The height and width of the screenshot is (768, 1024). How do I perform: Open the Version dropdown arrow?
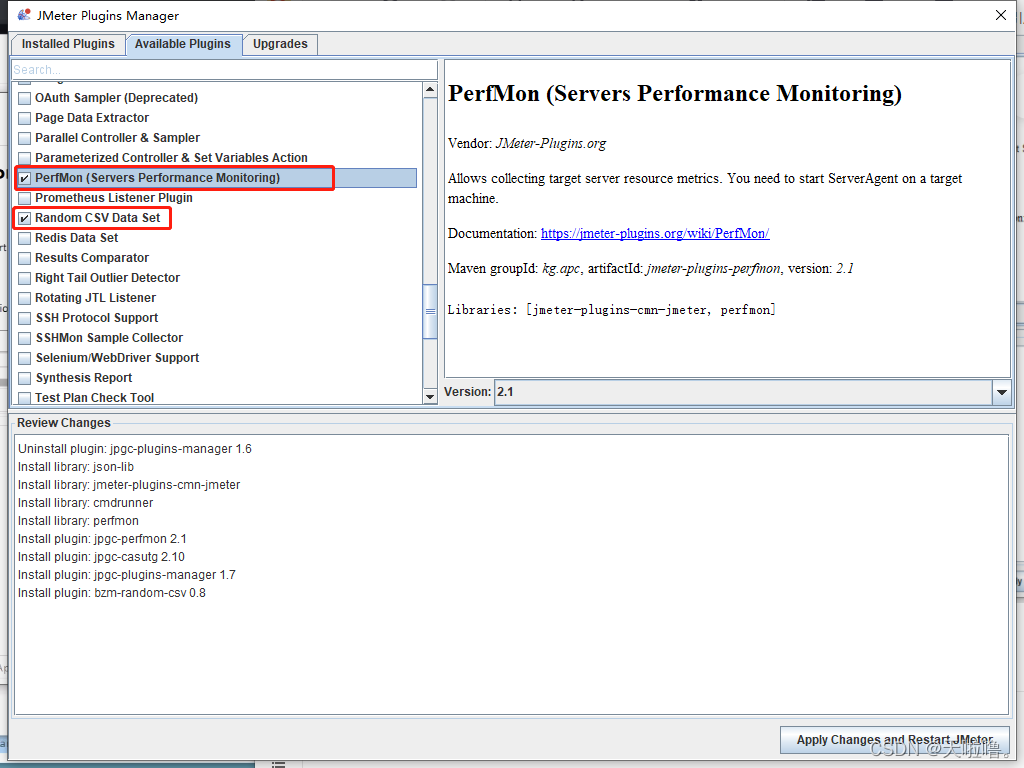tap(1001, 392)
